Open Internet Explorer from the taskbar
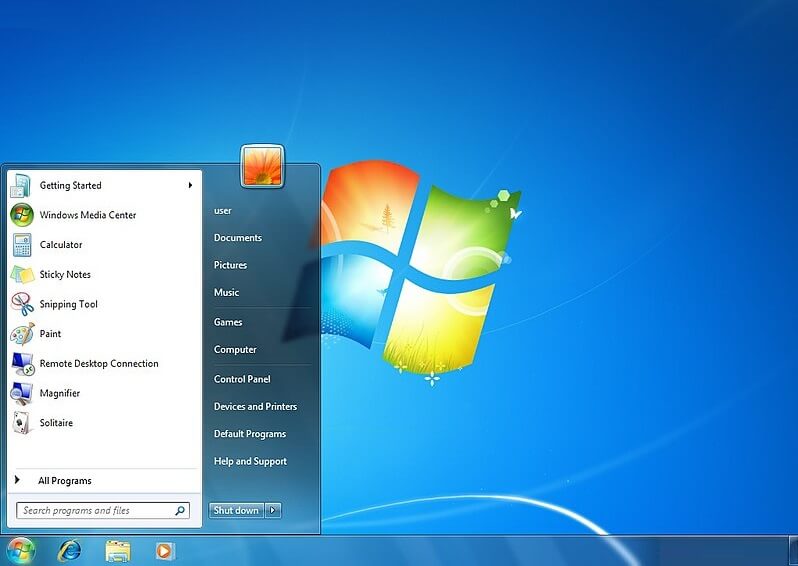798x566 pixels. click(70, 551)
